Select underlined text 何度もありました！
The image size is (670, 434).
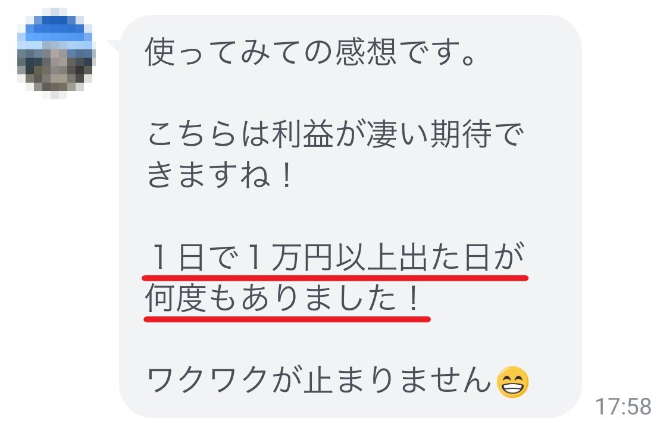pos(283,298)
